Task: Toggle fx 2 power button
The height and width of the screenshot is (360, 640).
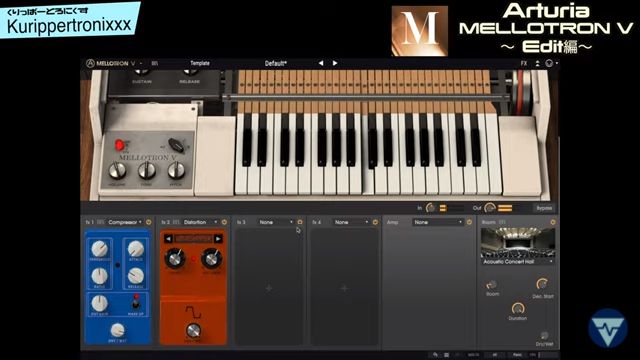Action: tap(224, 222)
